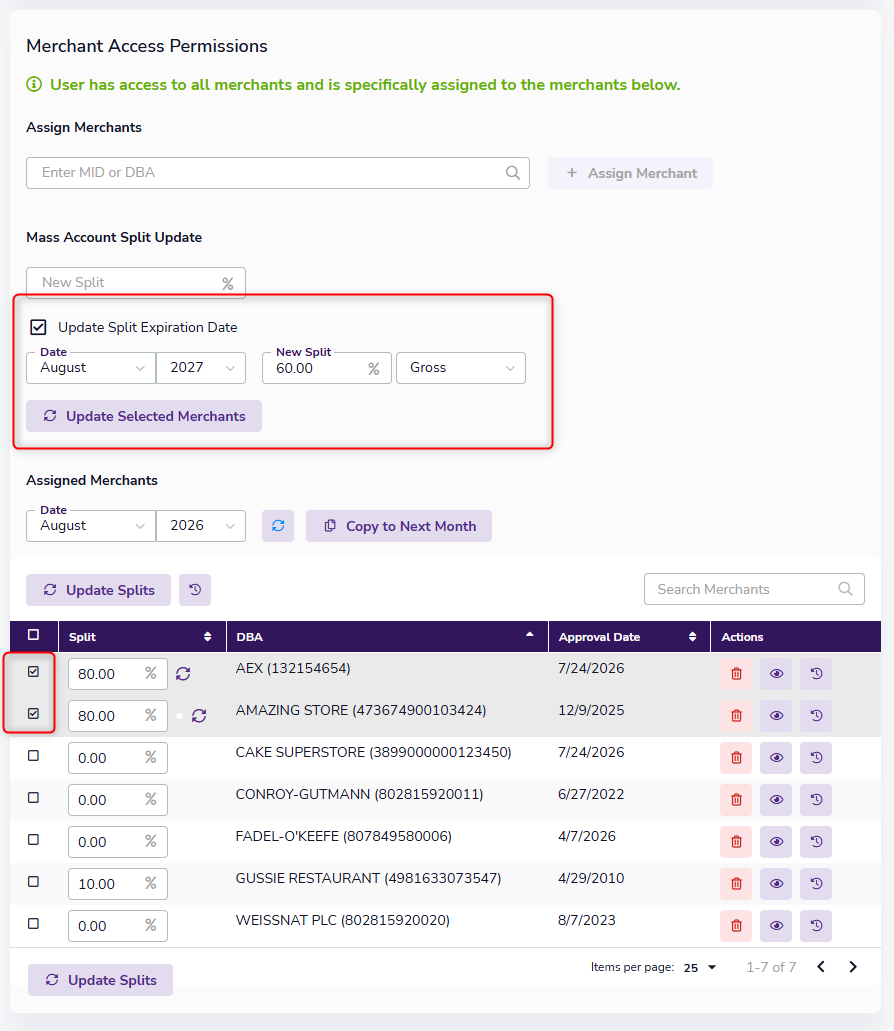This screenshot has width=894, height=1031.
Task: Delete the CAKE SUPERSTORE row
Action: pyautogui.click(x=736, y=758)
